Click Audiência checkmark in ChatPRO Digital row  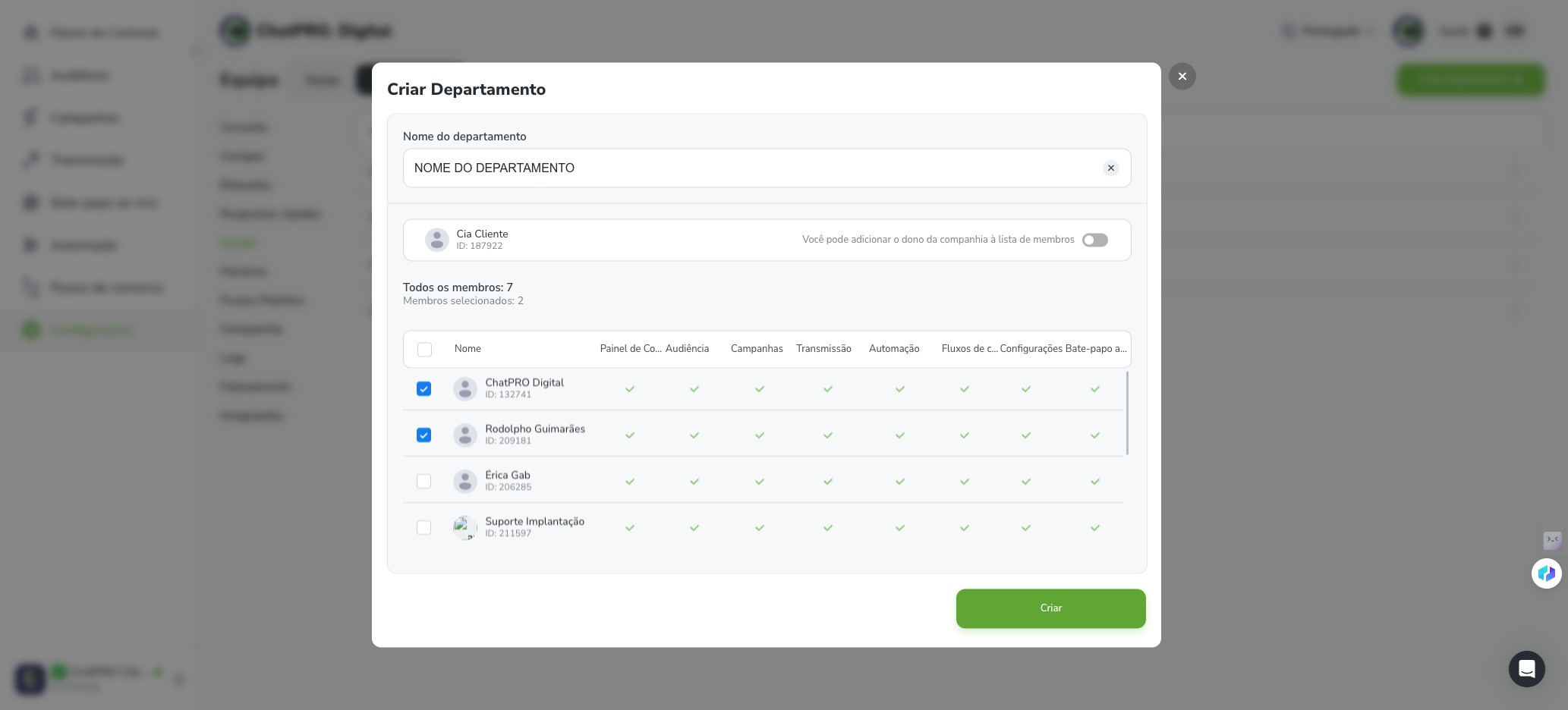[x=694, y=389]
